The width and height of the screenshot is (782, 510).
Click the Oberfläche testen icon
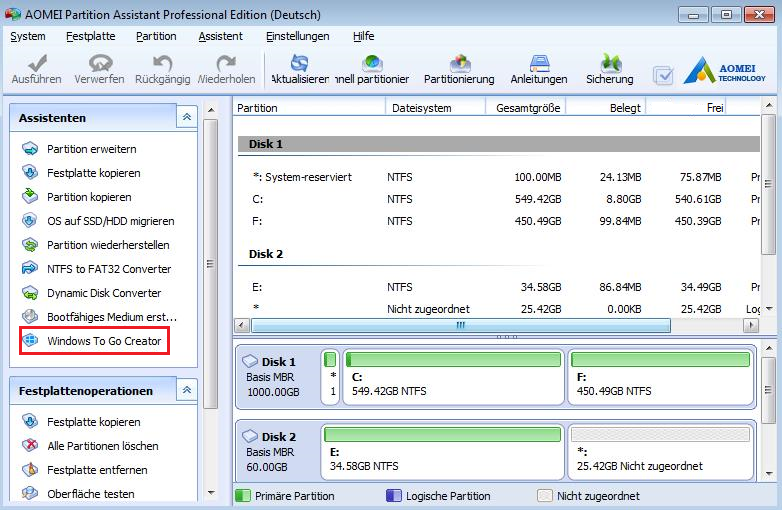coord(30,493)
